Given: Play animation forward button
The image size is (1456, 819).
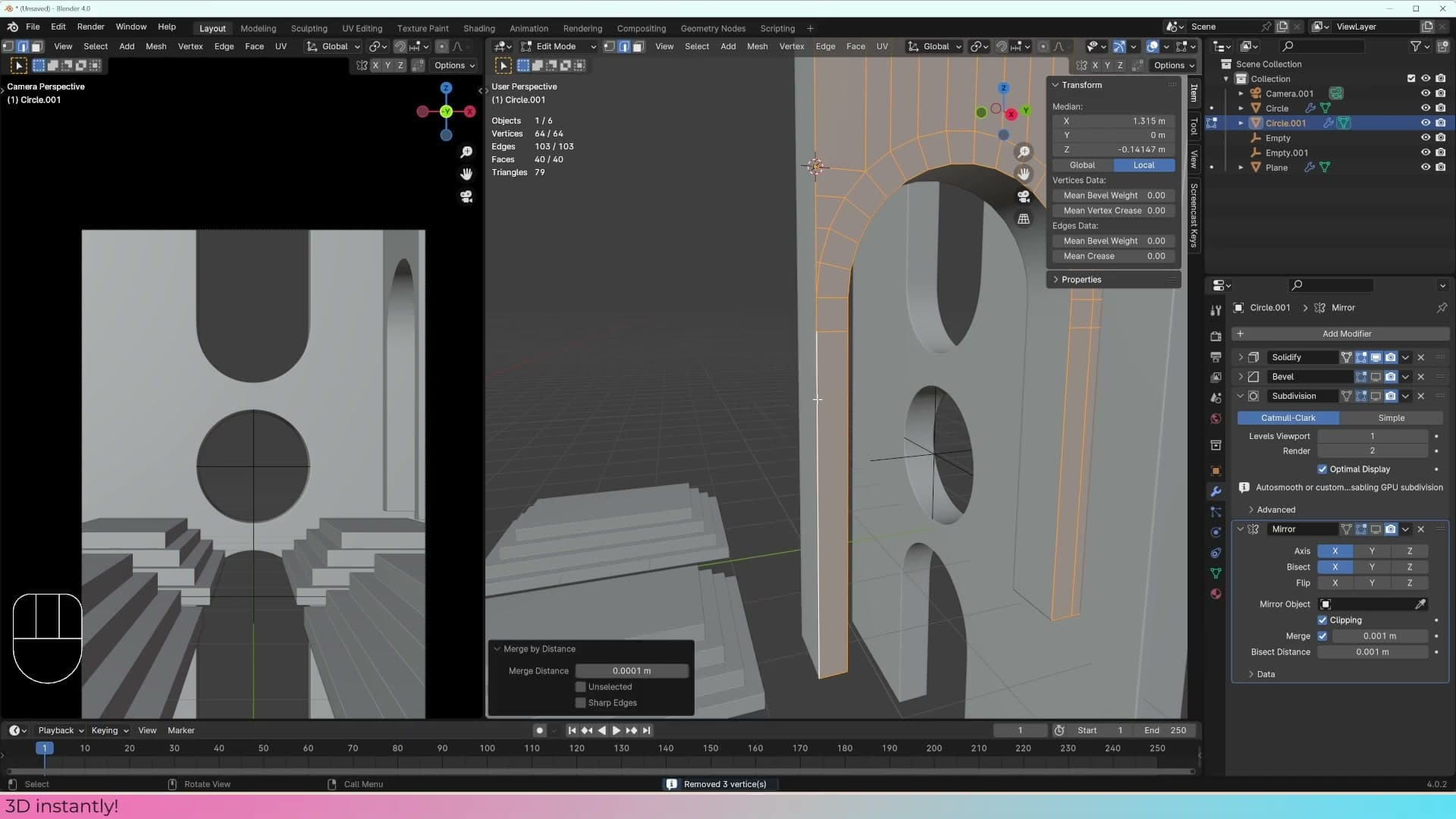Looking at the screenshot, I should [x=617, y=730].
